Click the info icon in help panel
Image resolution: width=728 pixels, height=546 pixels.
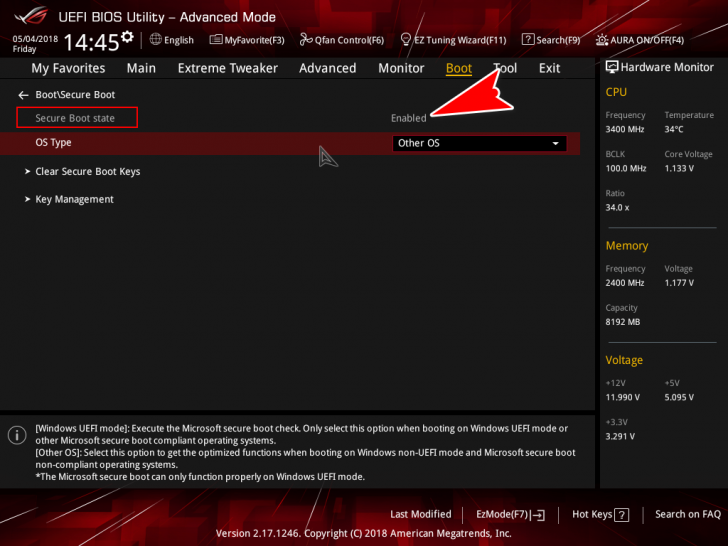point(17,435)
